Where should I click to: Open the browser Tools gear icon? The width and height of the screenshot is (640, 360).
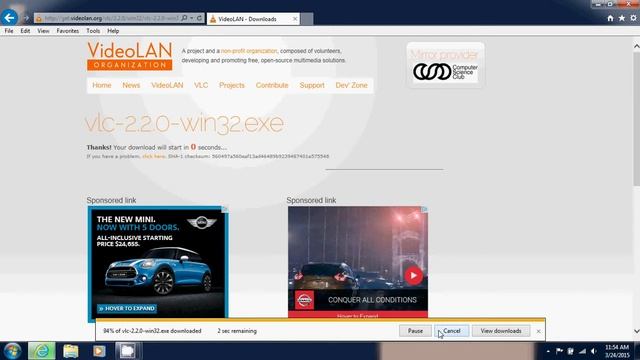(x=633, y=18)
